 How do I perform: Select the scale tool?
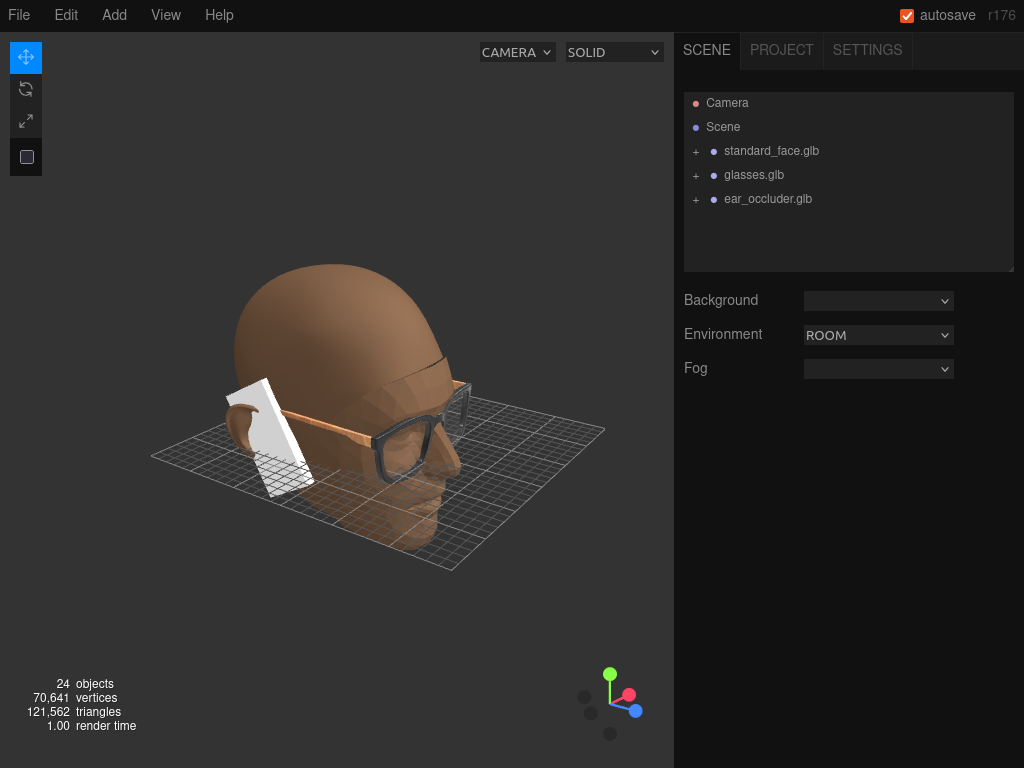26,121
